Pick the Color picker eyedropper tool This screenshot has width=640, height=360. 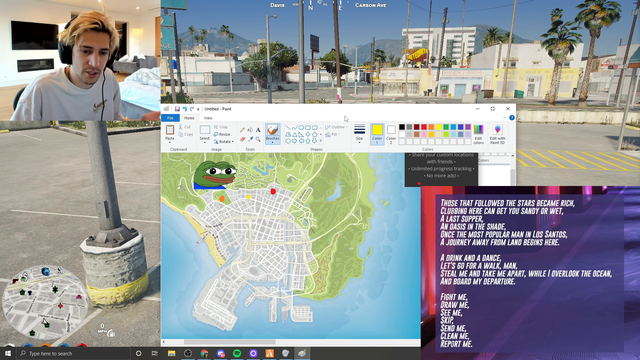250,140
